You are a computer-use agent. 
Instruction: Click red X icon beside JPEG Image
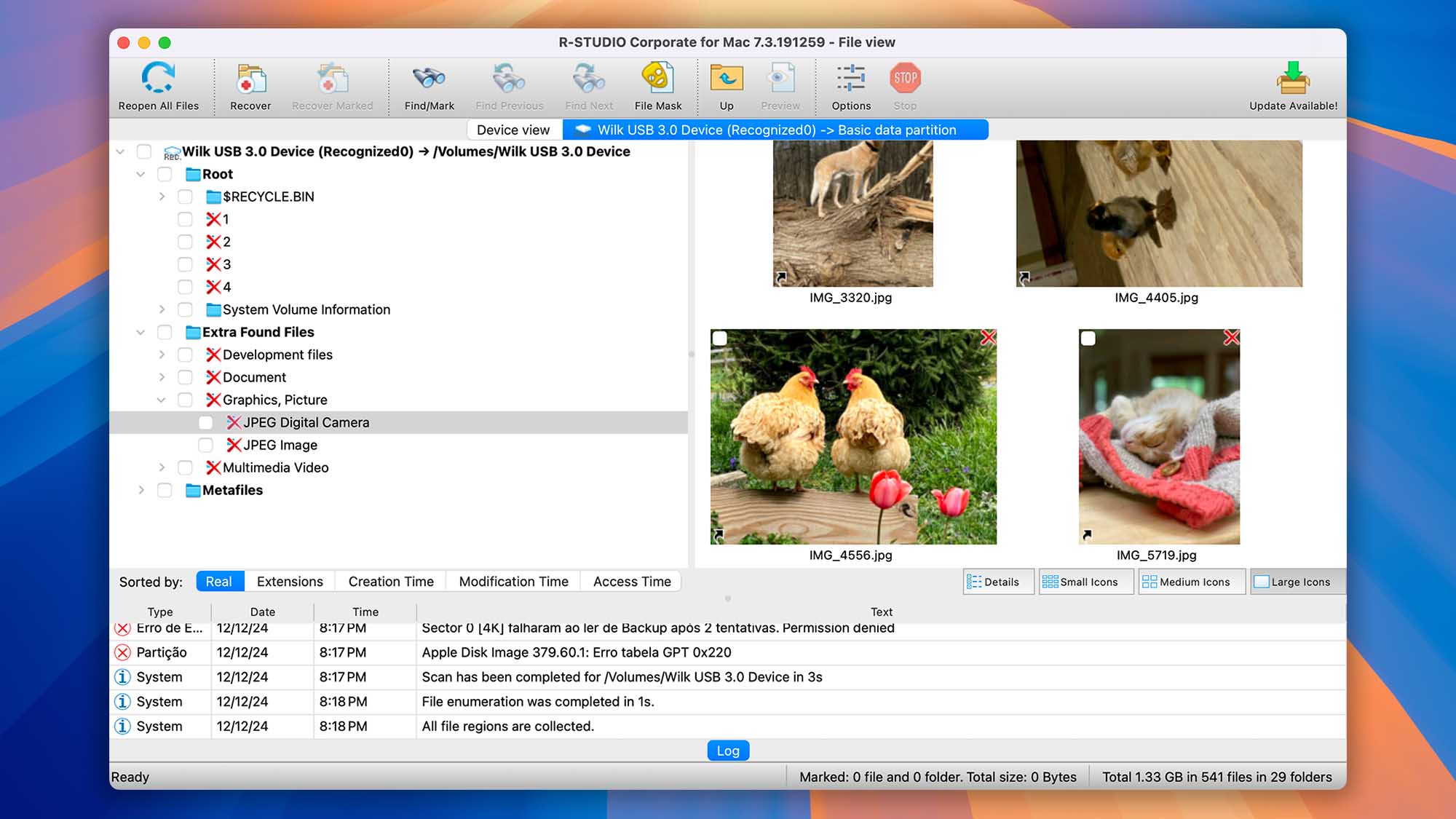[233, 445]
